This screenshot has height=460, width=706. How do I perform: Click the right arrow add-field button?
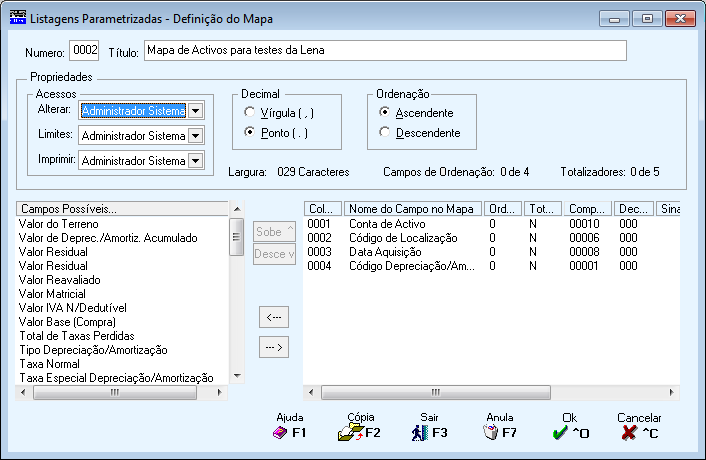click(274, 347)
